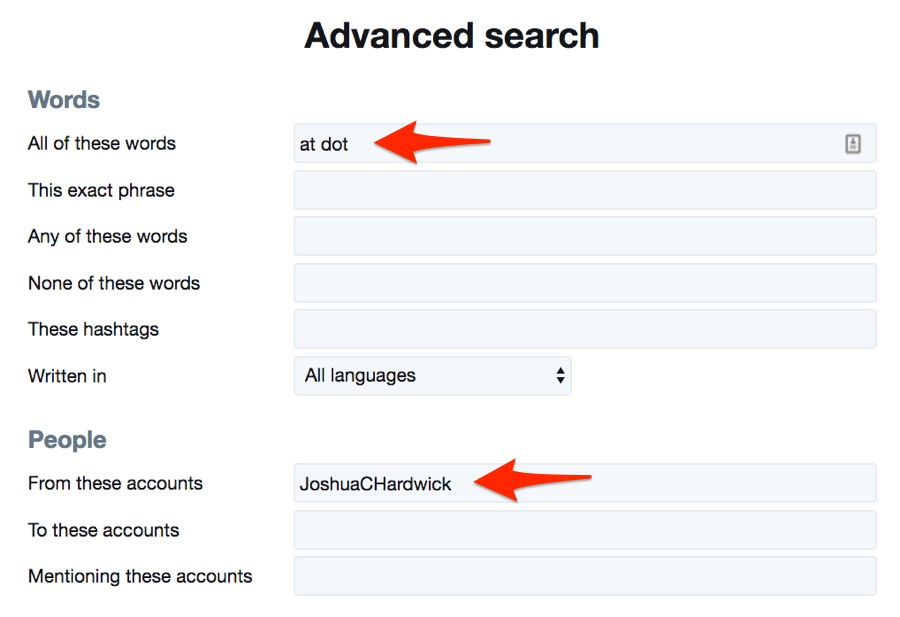900x617 pixels.
Task: Click the Advanced search page title
Action: (x=451, y=36)
